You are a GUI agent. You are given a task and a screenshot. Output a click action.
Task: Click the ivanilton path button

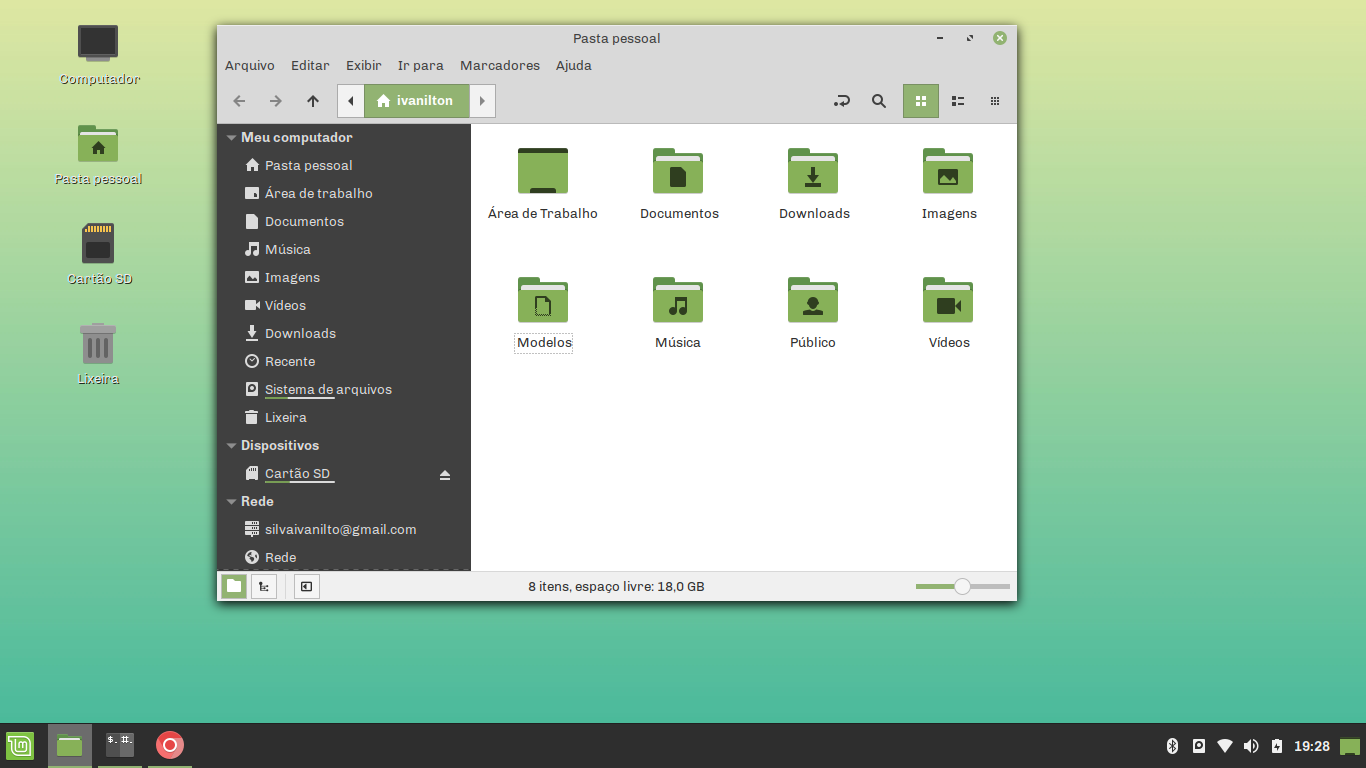(416, 101)
